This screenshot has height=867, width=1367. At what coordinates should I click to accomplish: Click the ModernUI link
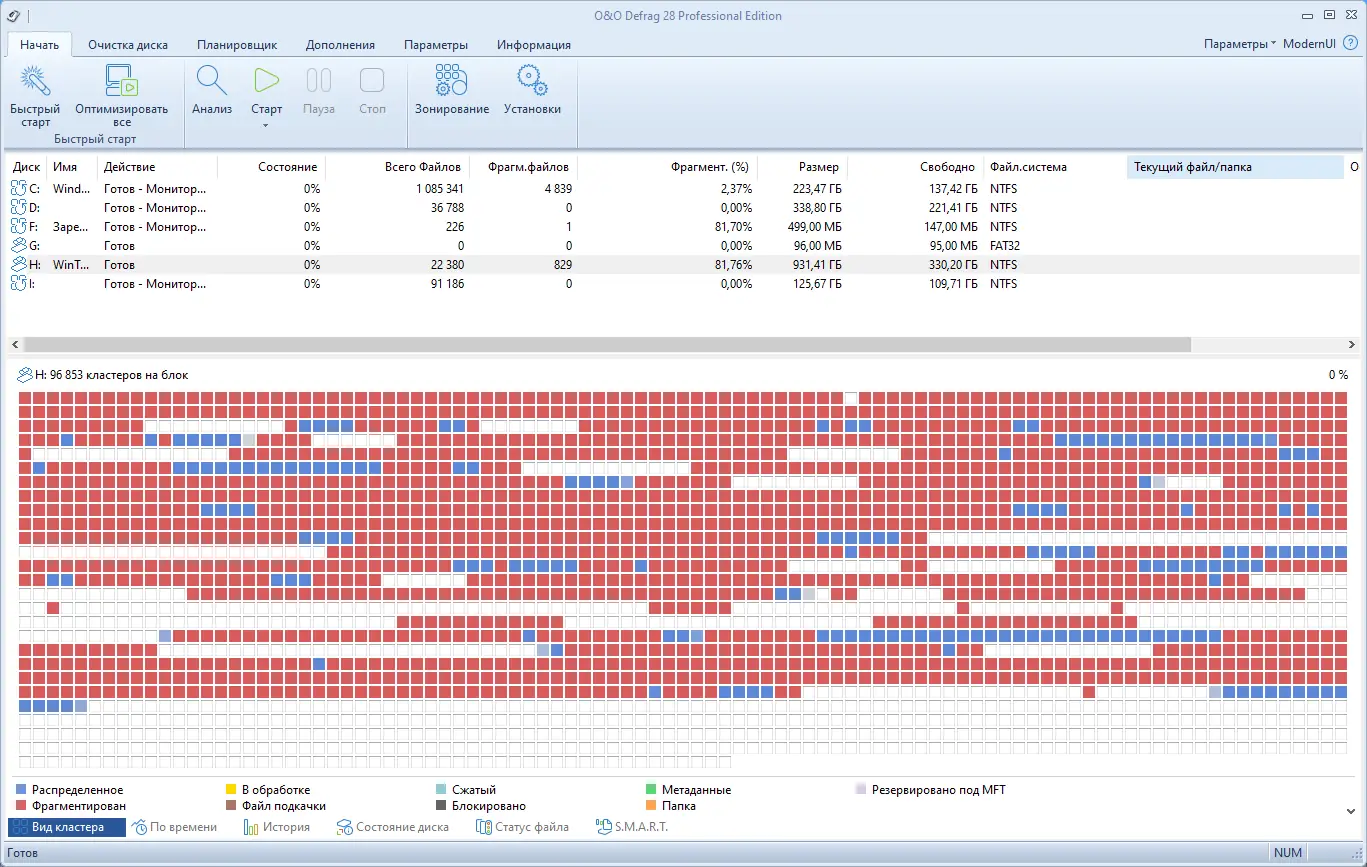(x=1311, y=44)
